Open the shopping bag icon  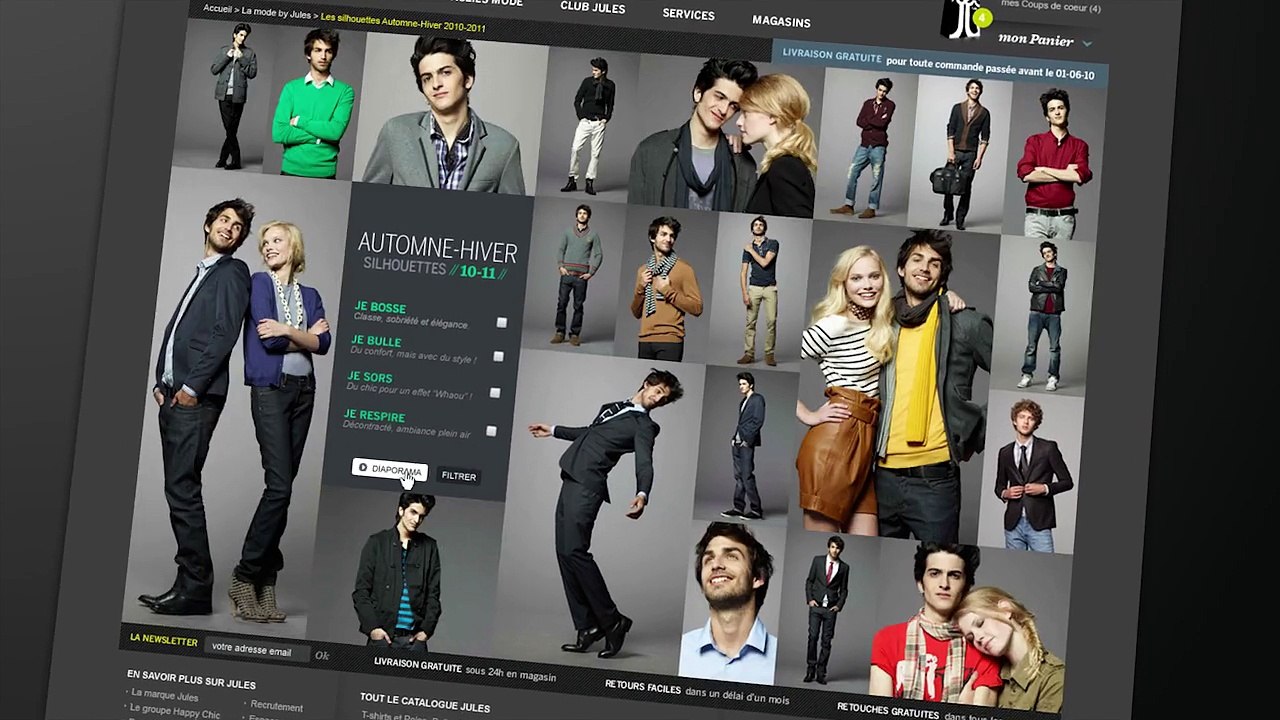click(965, 18)
